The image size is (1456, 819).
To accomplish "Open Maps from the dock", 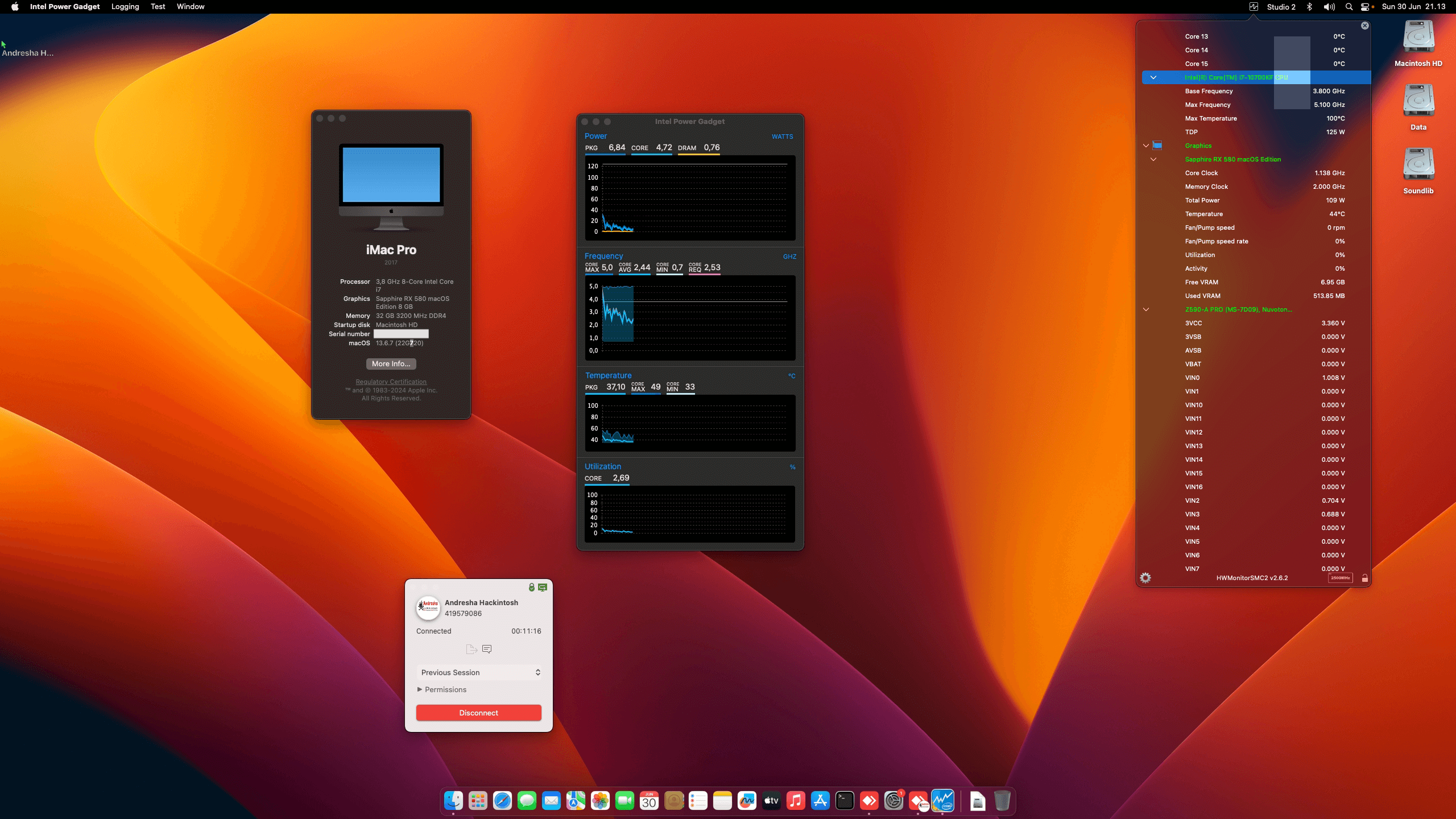I will (576, 801).
